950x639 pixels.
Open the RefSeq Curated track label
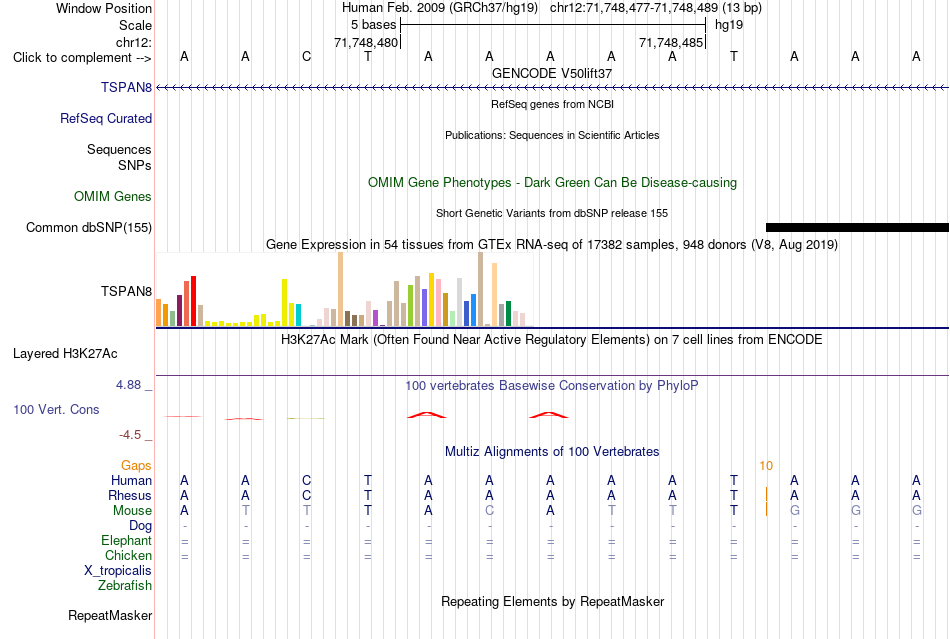[106, 118]
